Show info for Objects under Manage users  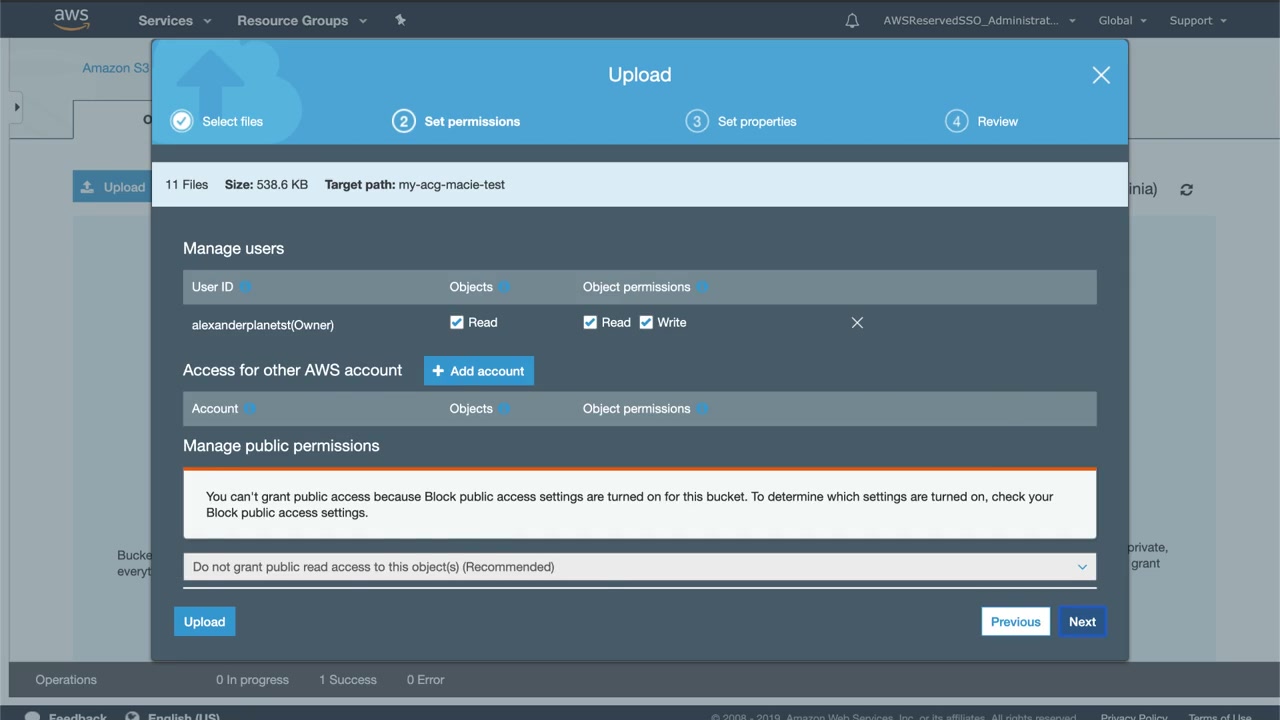pos(505,287)
